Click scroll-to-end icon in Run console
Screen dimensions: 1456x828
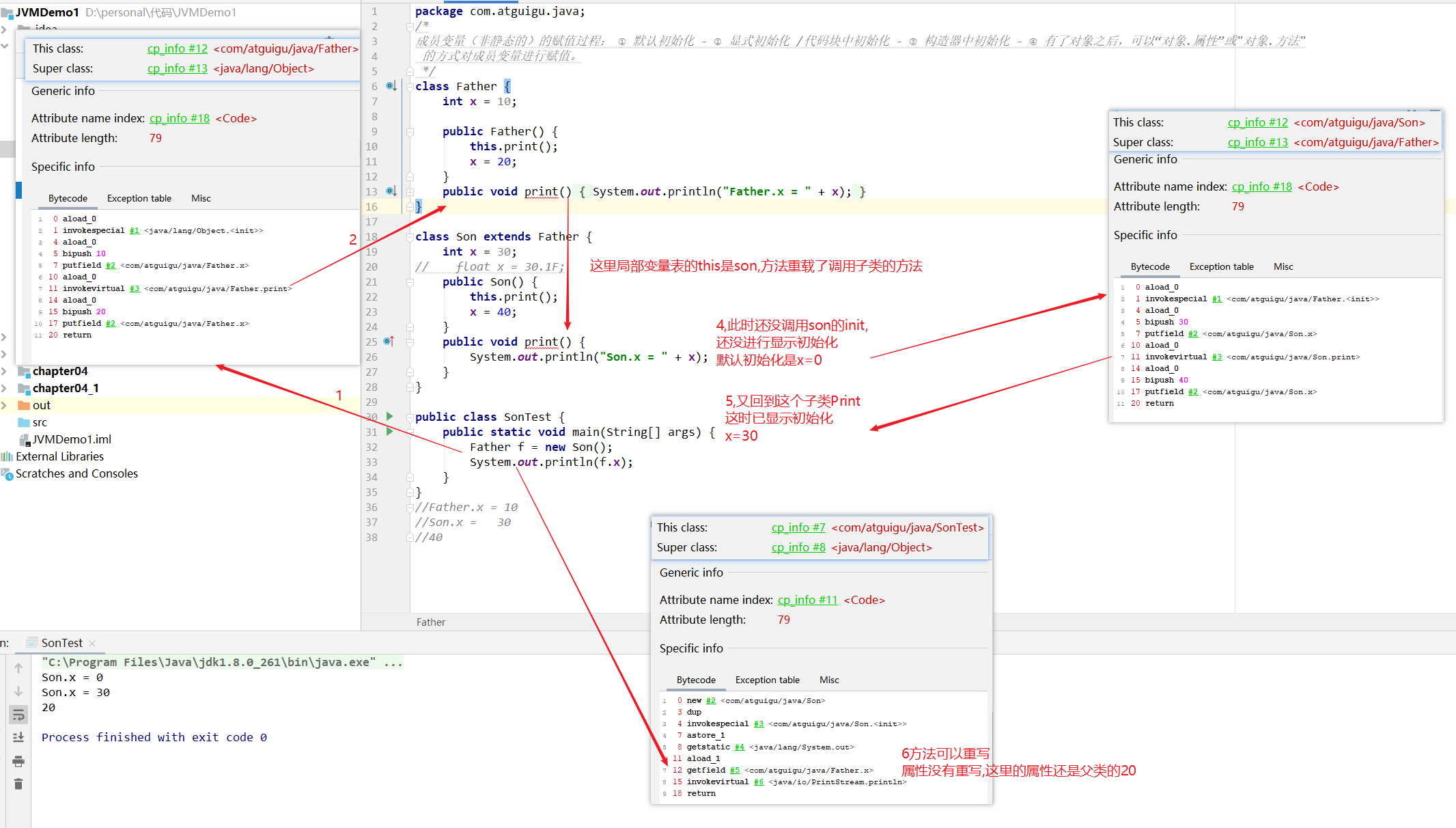[x=18, y=737]
